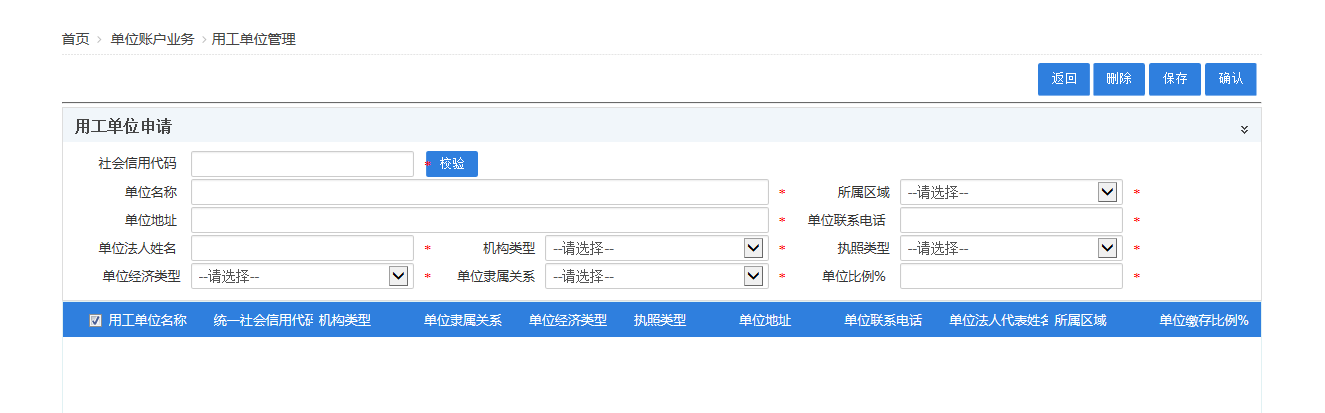Click the 所属区域 table column header

pos(1080,320)
